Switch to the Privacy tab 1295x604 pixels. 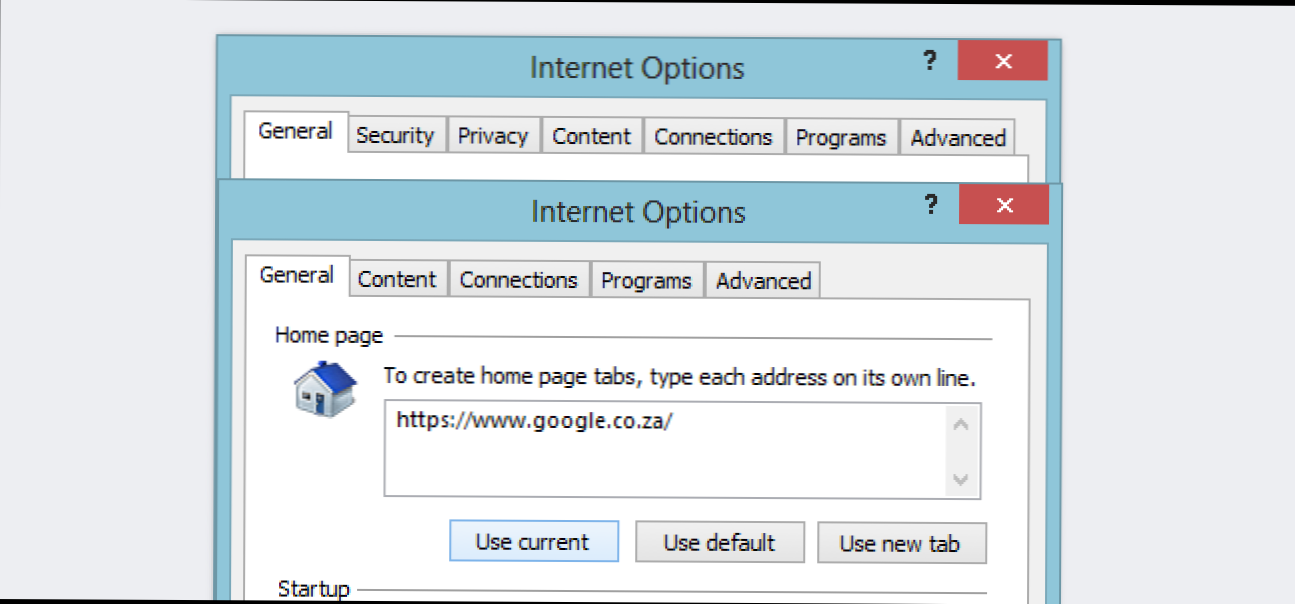tap(492, 136)
